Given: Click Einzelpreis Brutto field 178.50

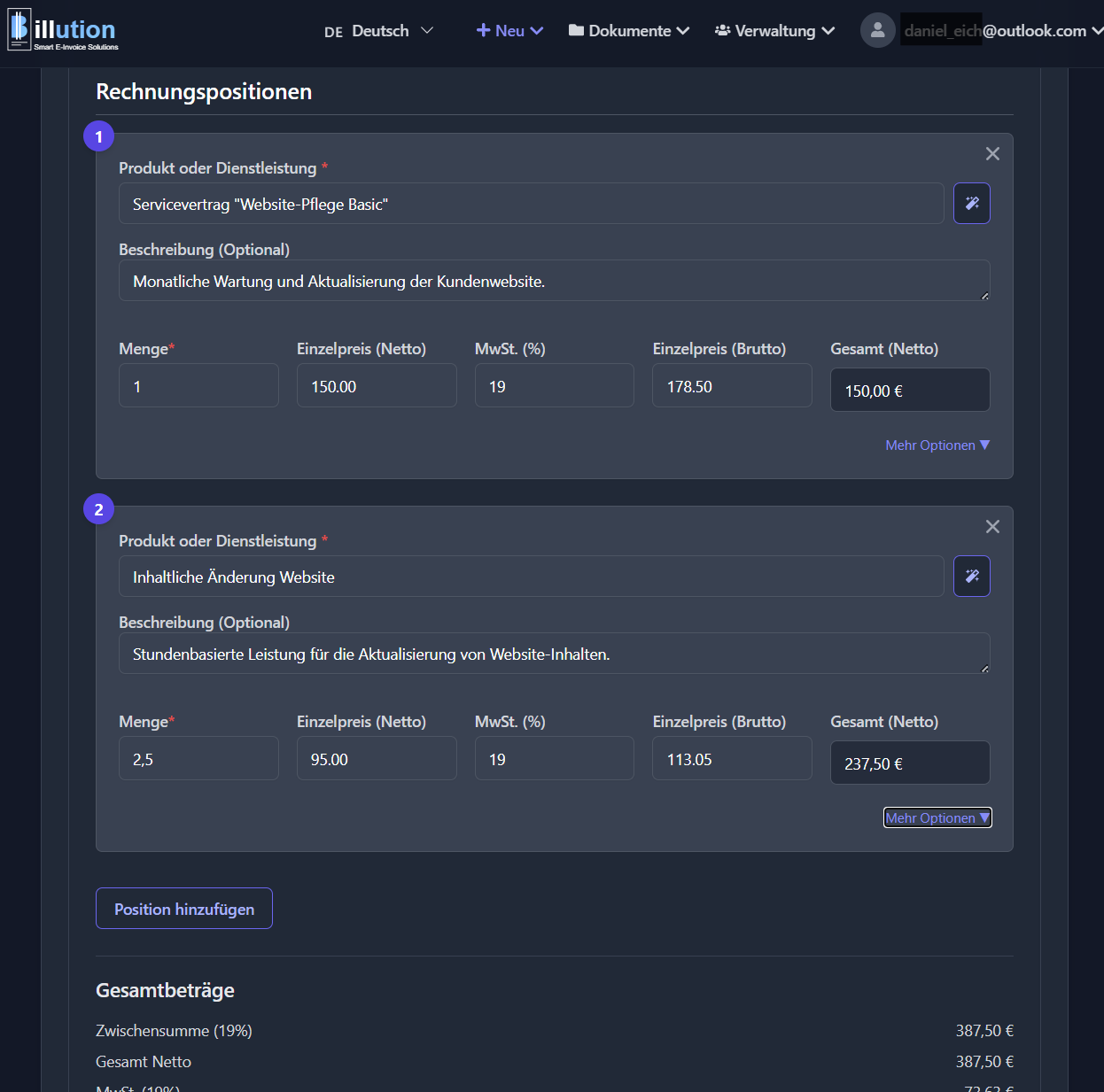Looking at the screenshot, I should (732, 386).
